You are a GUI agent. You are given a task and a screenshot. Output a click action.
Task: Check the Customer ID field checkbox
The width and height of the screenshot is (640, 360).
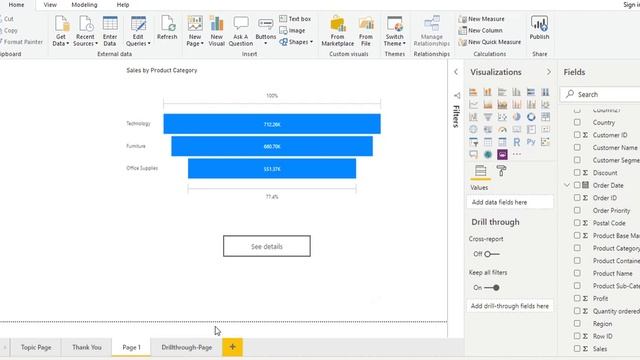(x=577, y=135)
